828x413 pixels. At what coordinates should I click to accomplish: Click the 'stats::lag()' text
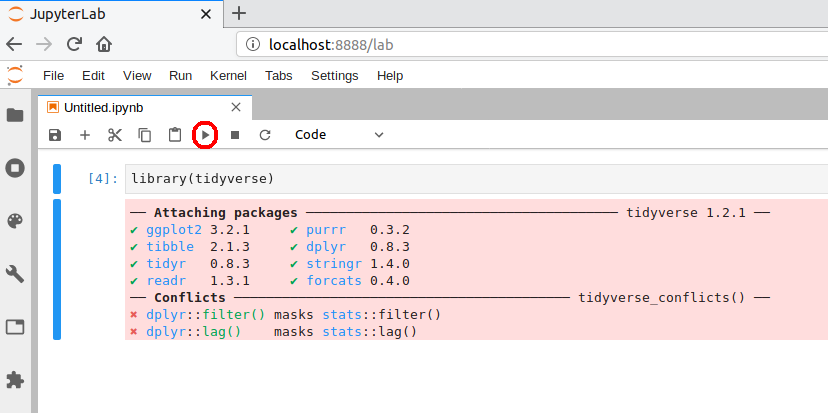(x=370, y=332)
